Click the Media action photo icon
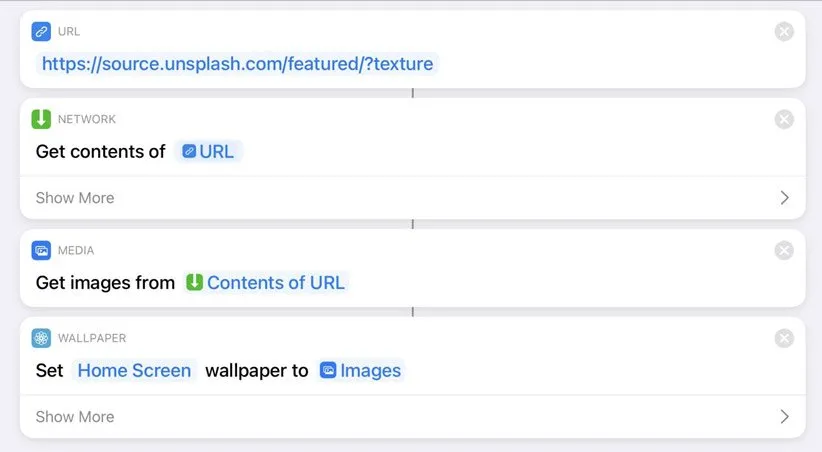The image size is (822, 452). tap(41, 250)
